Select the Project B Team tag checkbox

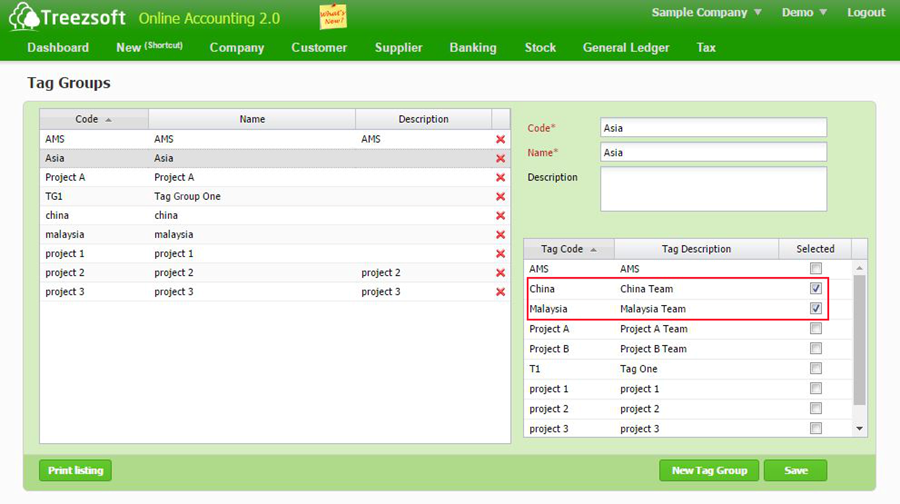point(816,348)
